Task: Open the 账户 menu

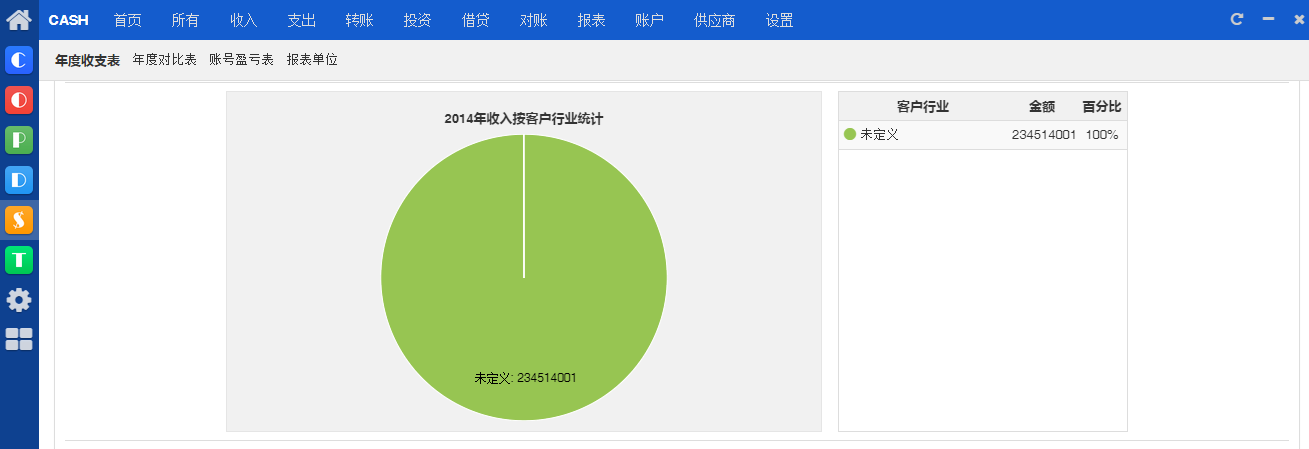Action: tap(650, 20)
